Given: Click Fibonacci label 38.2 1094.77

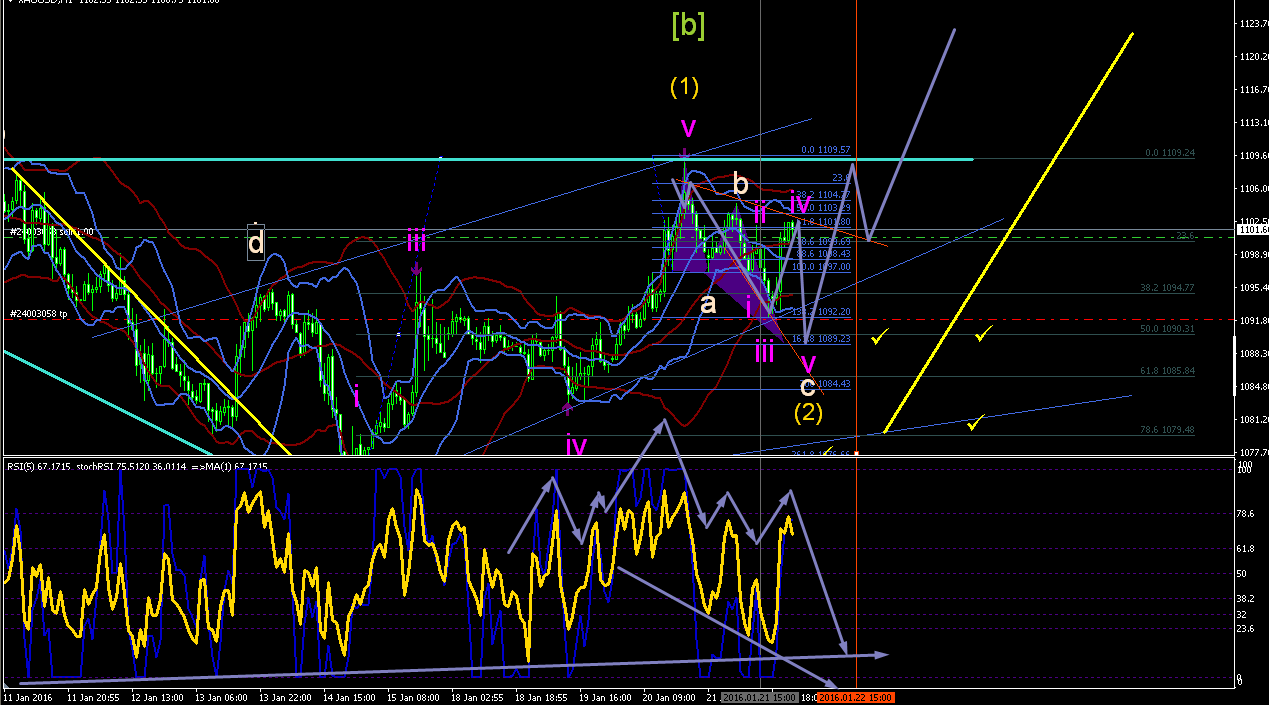Looking at the screenshot, I should click(x=1167, y=288).
